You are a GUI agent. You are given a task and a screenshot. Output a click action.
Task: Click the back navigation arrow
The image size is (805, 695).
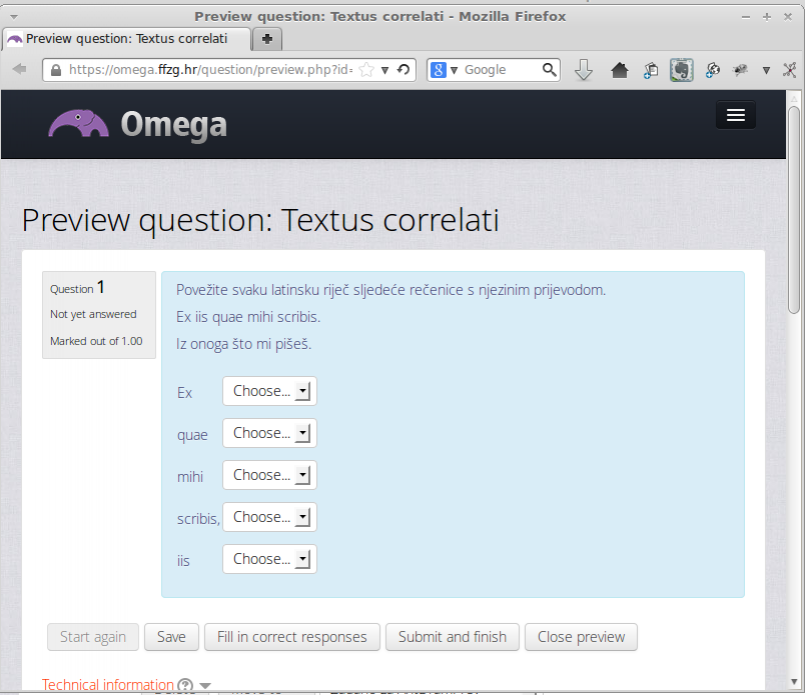20,69
